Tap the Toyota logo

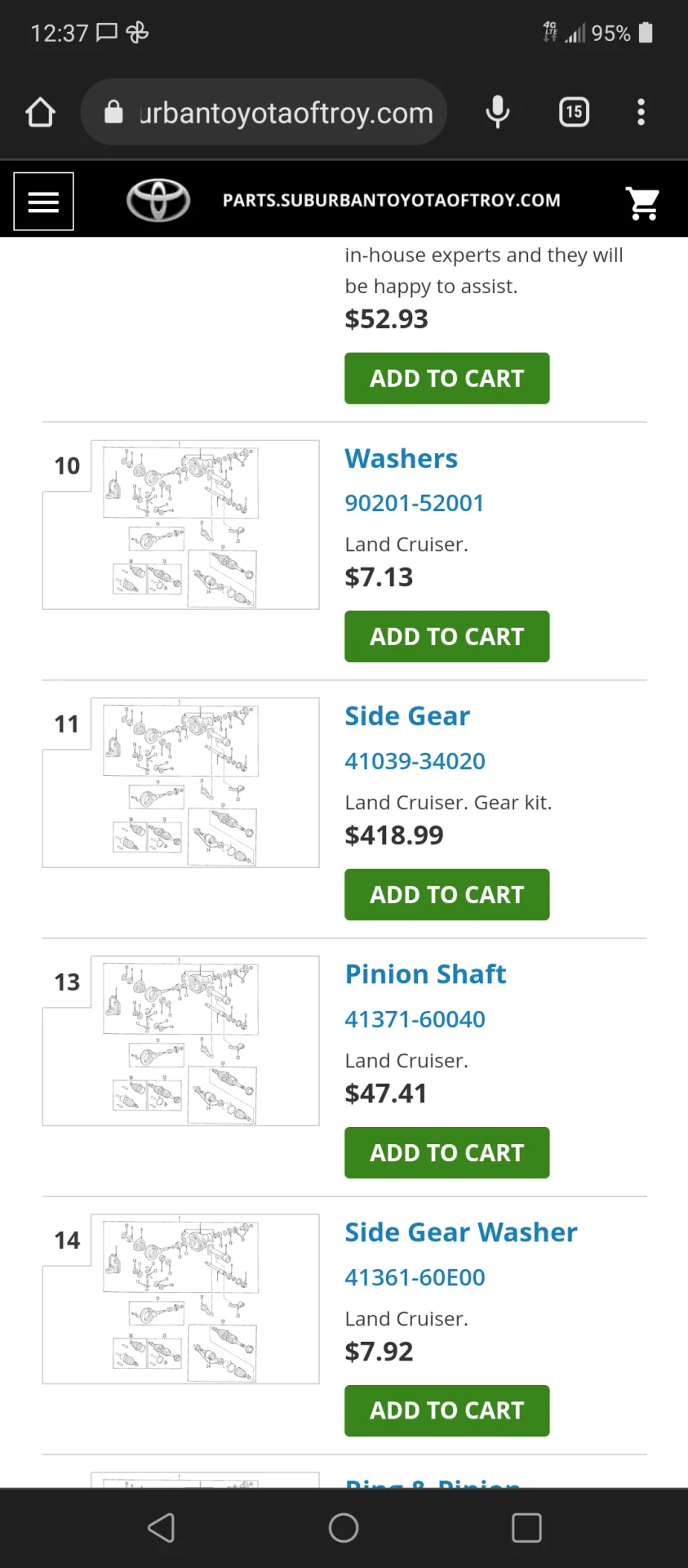158,200
